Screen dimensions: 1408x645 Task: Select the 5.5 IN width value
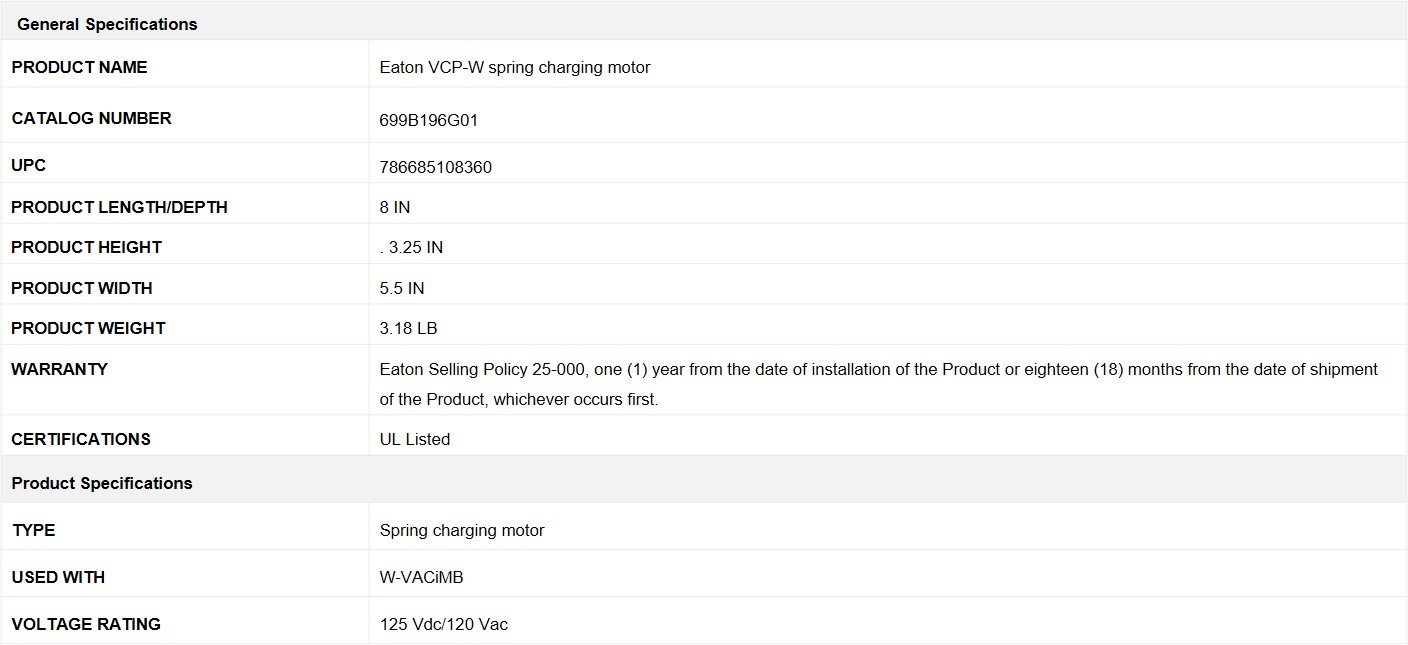pos(402,288)
